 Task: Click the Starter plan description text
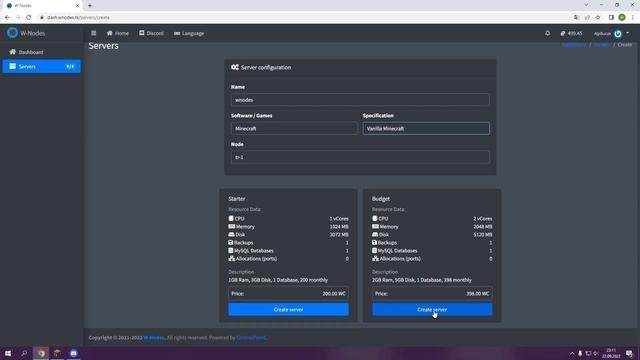pos(278,280)
